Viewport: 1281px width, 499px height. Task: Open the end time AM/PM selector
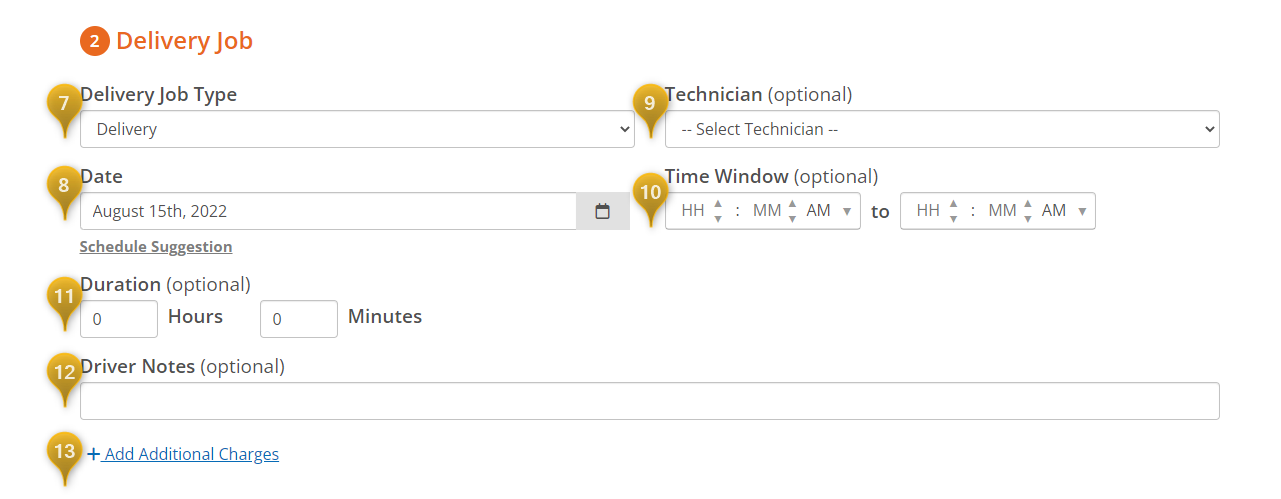(1065, 211)
